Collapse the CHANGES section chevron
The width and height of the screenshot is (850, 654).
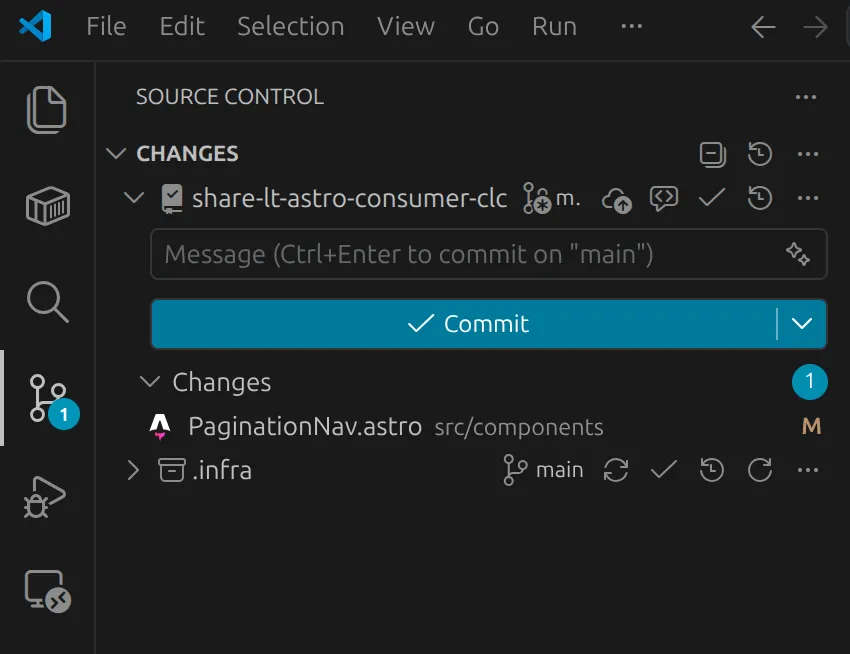click(116, 153)
